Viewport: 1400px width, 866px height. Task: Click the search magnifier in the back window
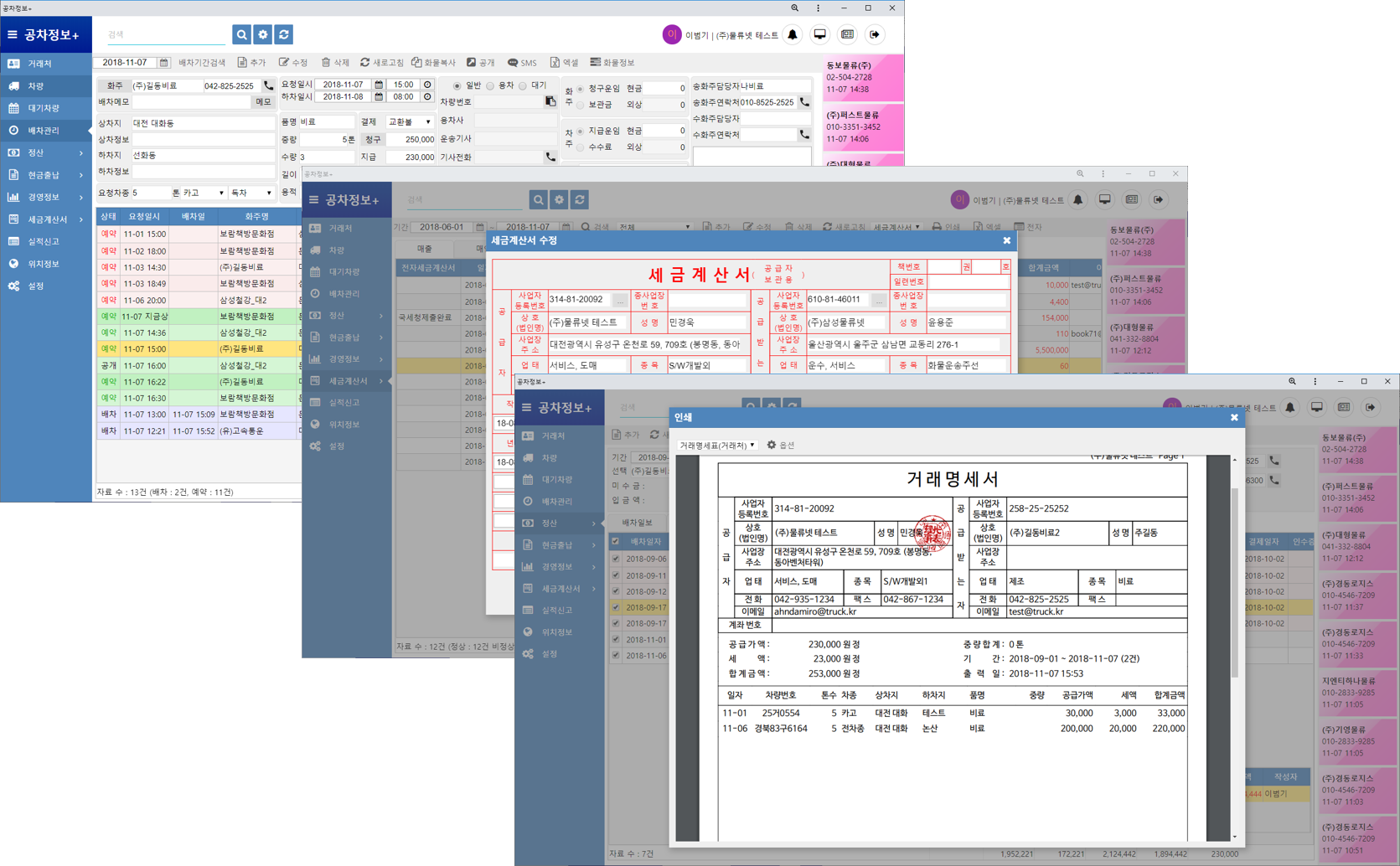[x=241, y=34]
